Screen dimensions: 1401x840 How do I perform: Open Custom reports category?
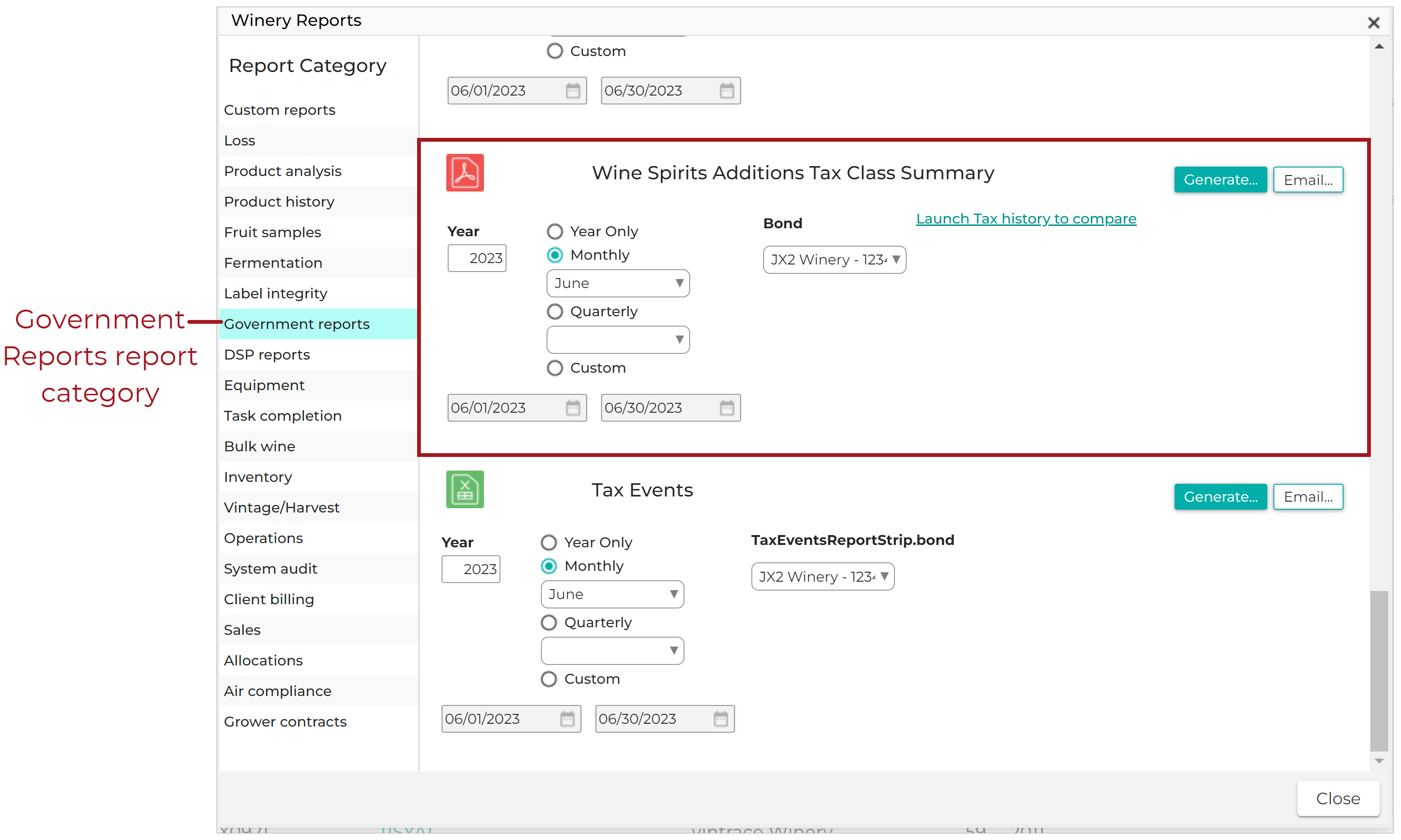tap(318, 110)
